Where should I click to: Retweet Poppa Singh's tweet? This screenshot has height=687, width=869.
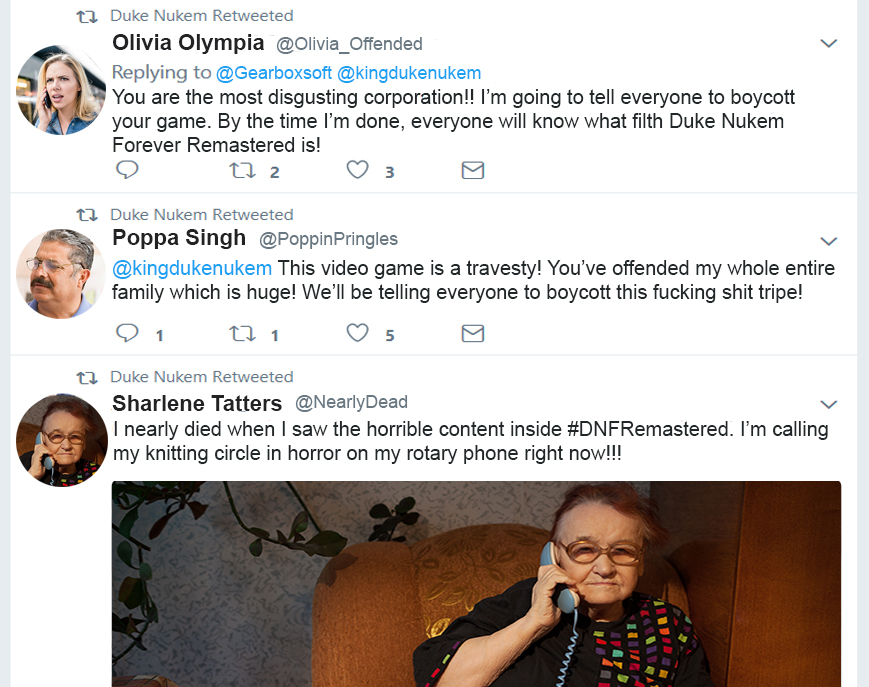click(x=242, y=333)
